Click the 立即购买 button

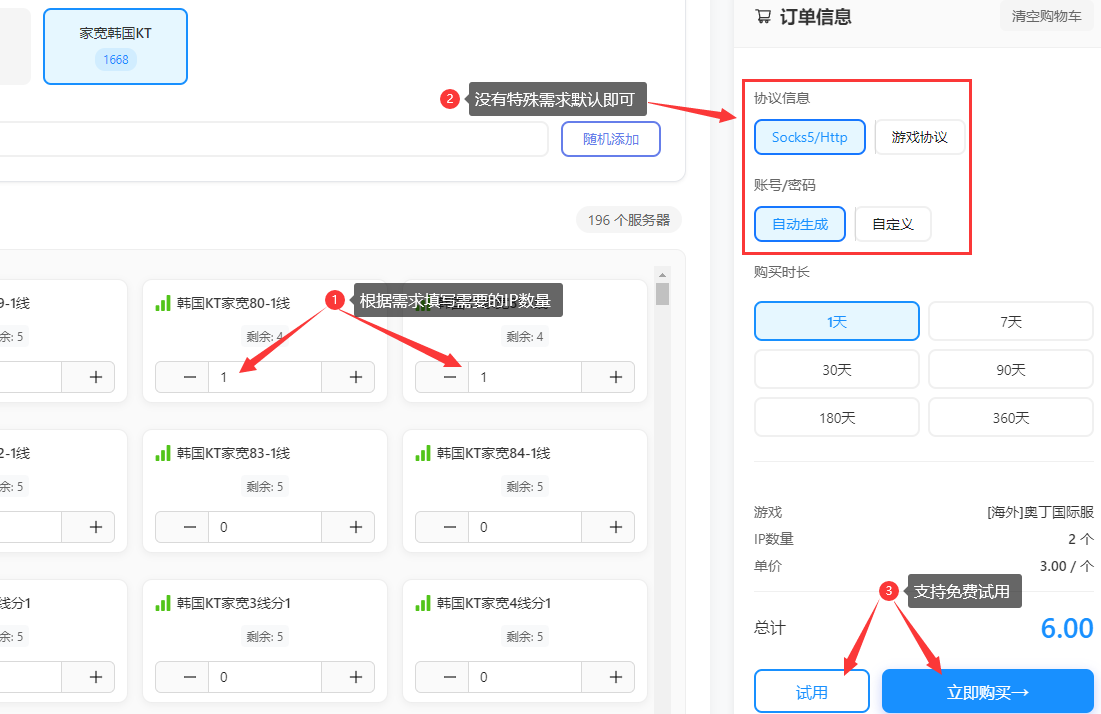[x=987, y=692]
